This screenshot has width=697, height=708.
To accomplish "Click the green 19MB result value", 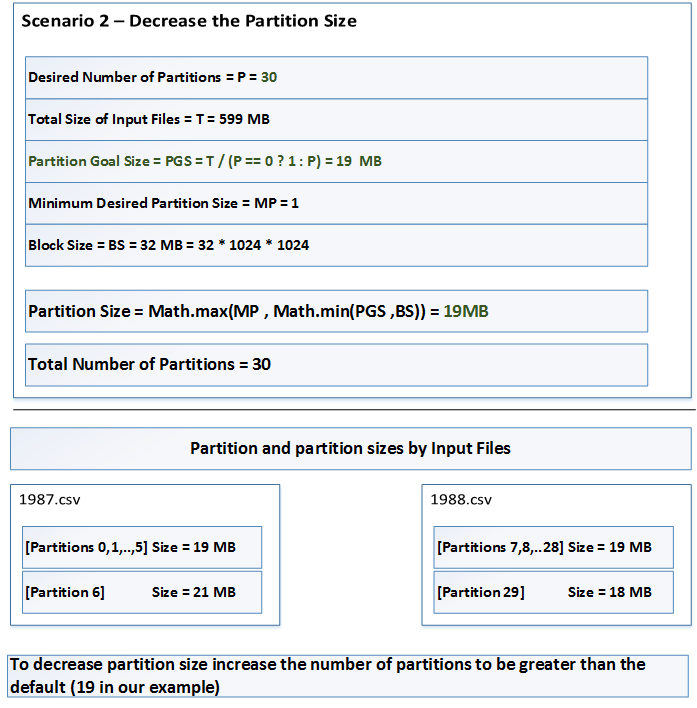I will (466, 311).
